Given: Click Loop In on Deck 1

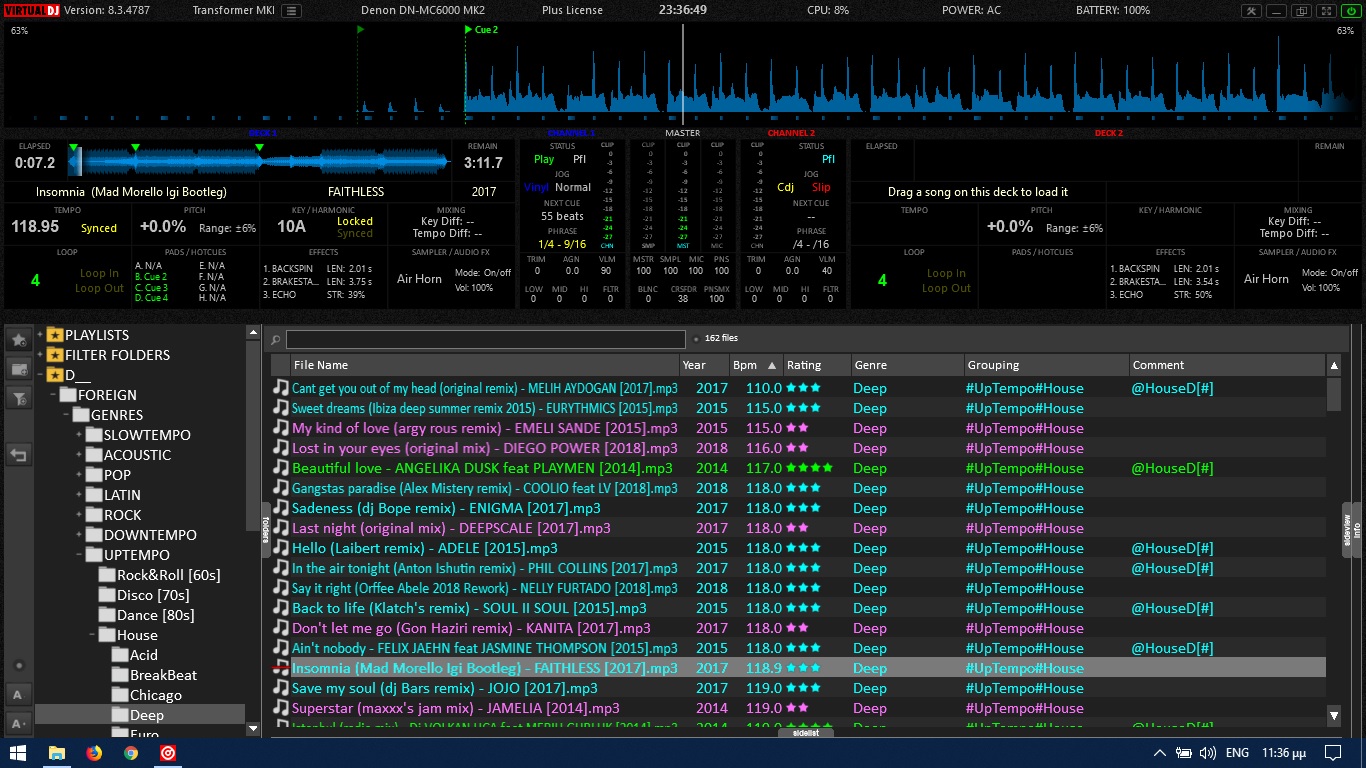Looking at the screenshot, I should coord(99,273).
